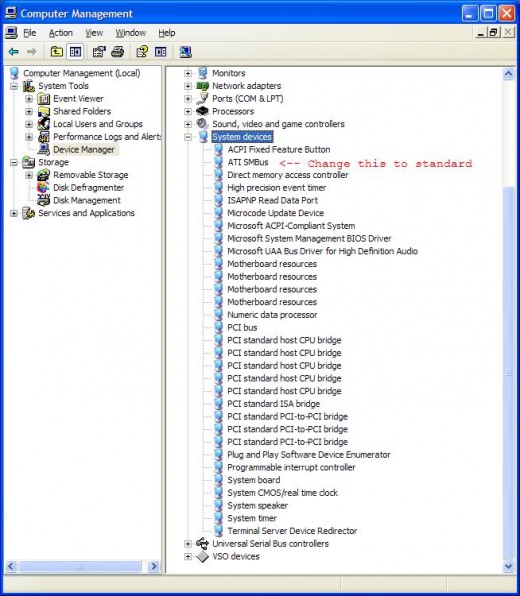Open the Help menu
This screenshot has width=520, height=596.
(166, 33)
